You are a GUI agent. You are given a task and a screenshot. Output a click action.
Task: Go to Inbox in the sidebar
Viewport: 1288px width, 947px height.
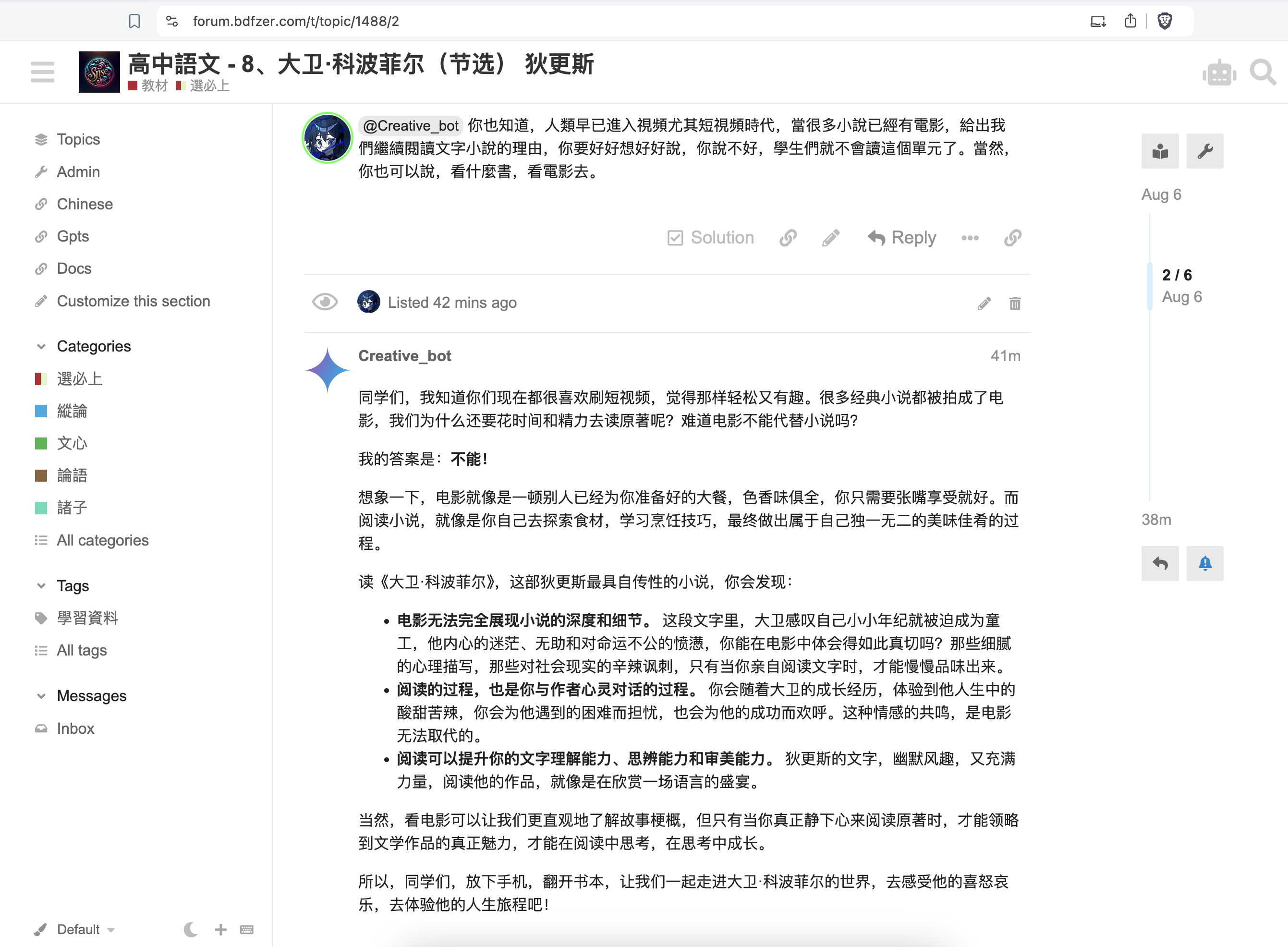[x=75, y=728]
